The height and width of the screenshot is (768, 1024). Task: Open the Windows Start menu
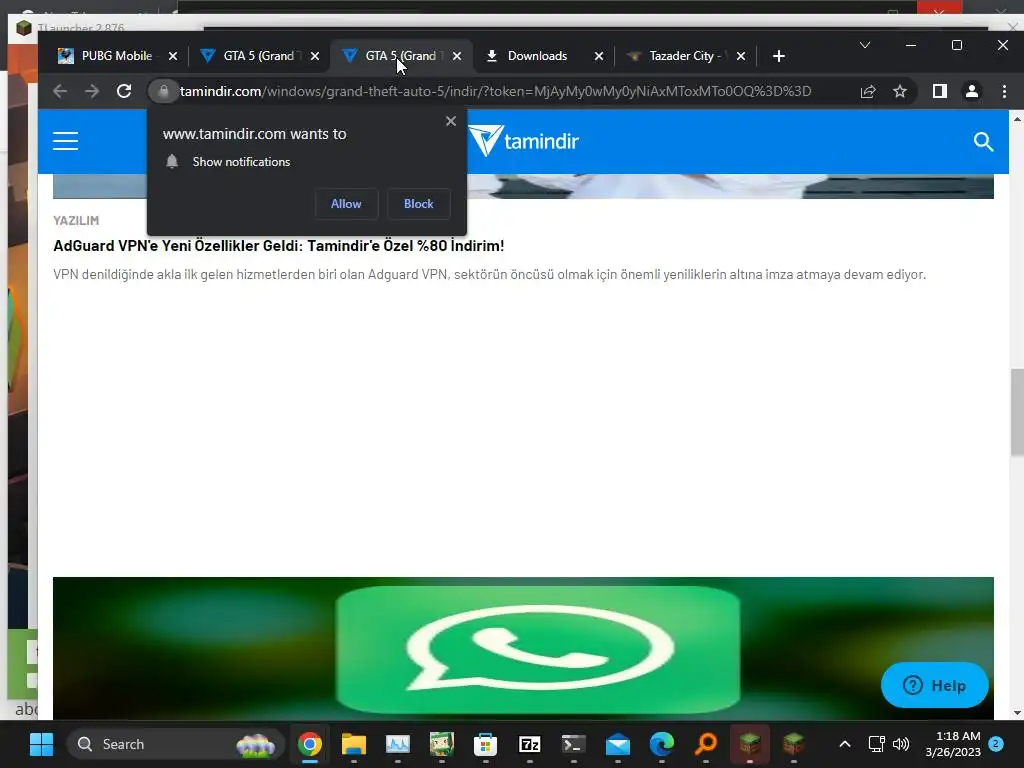(x=42, y=744)
